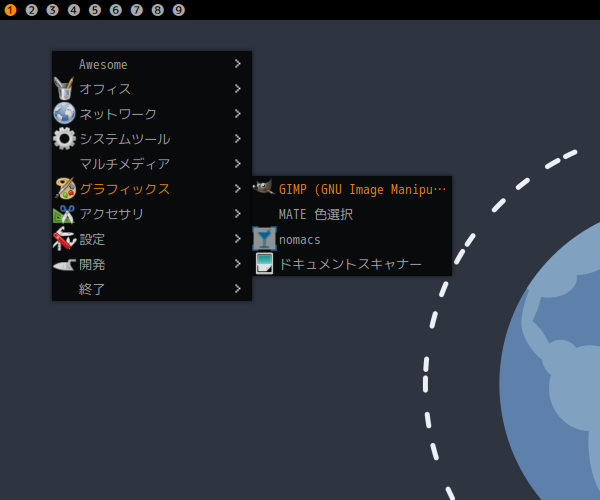Click the GIMP Wilber mascot icon
This screenshot has width=600, height=500.
pyautogui.click(x=264, y=187)
